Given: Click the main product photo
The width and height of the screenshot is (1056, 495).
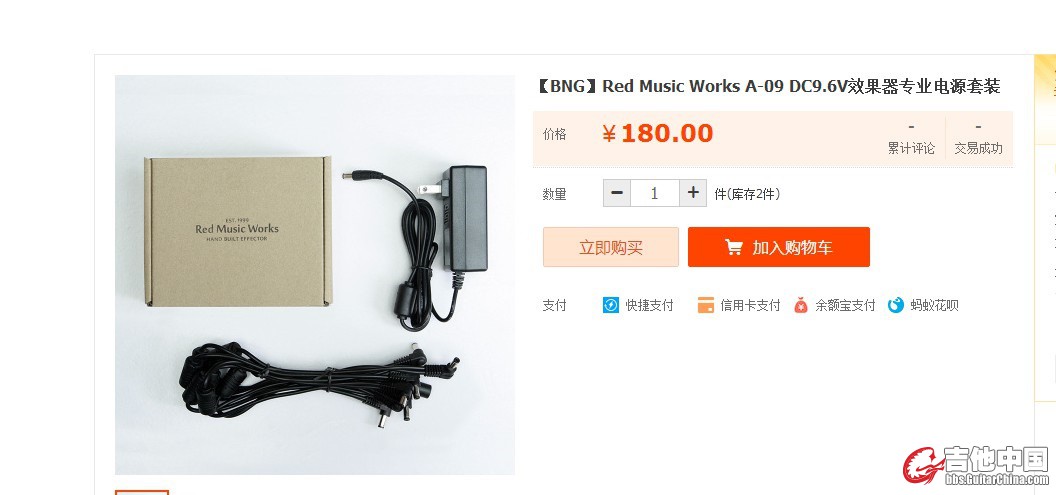Looking at the screenshot, I should point(315,275).
